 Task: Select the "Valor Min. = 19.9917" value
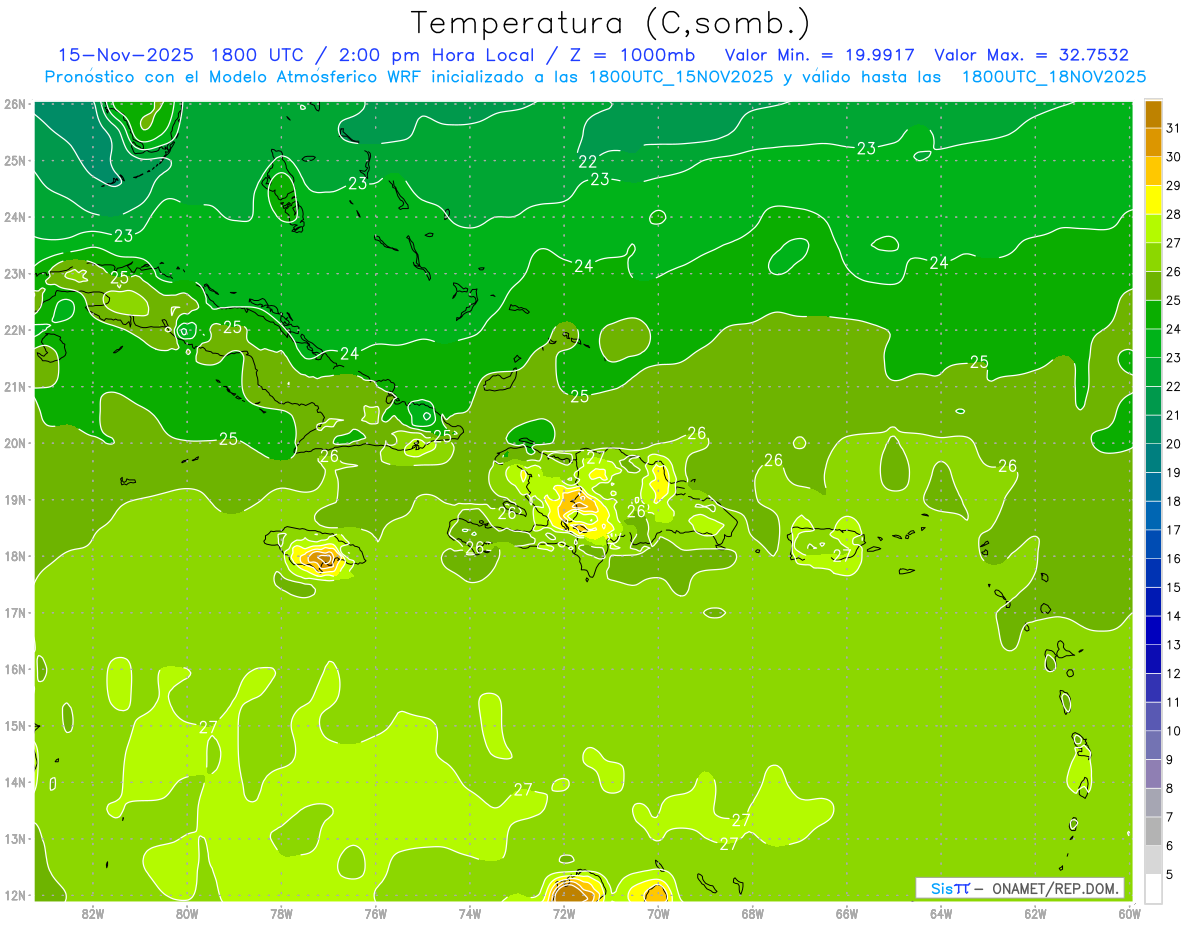[x=820, y=55]
